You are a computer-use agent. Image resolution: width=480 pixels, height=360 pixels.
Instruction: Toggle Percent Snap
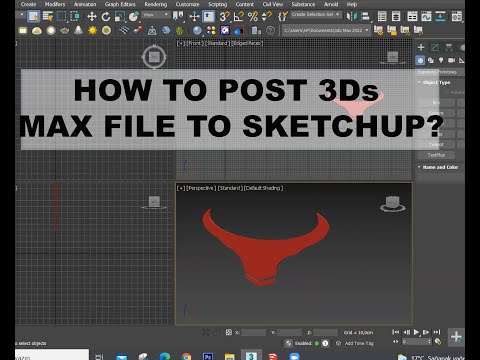click(x=253, y=16)
